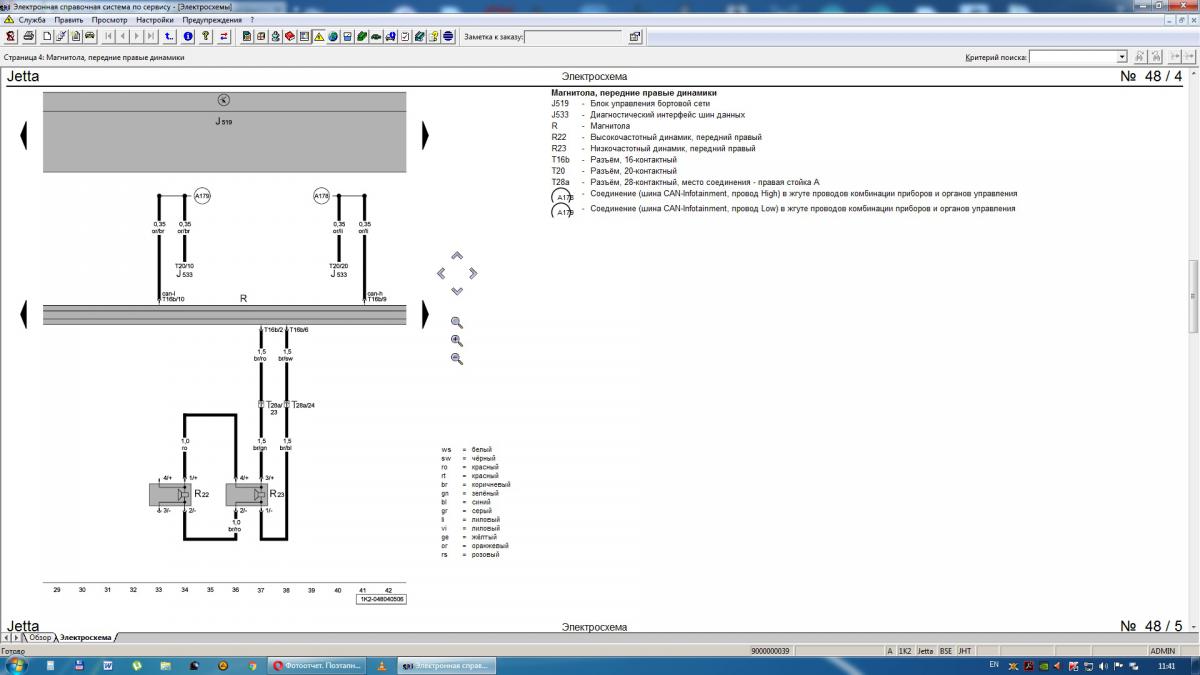Click the checklist toolbar icon

(x=404, y=37)
